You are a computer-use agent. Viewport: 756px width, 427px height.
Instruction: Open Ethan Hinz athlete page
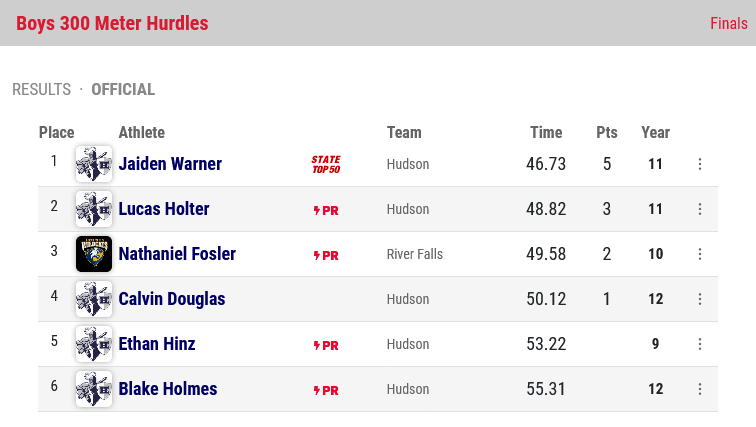157,344
